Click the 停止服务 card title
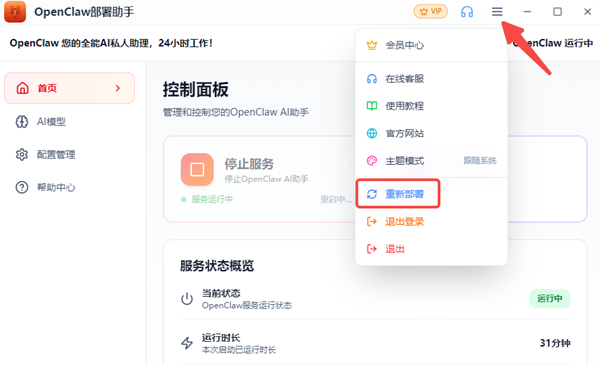Screen dimensions: 600x365 point(249,164)
